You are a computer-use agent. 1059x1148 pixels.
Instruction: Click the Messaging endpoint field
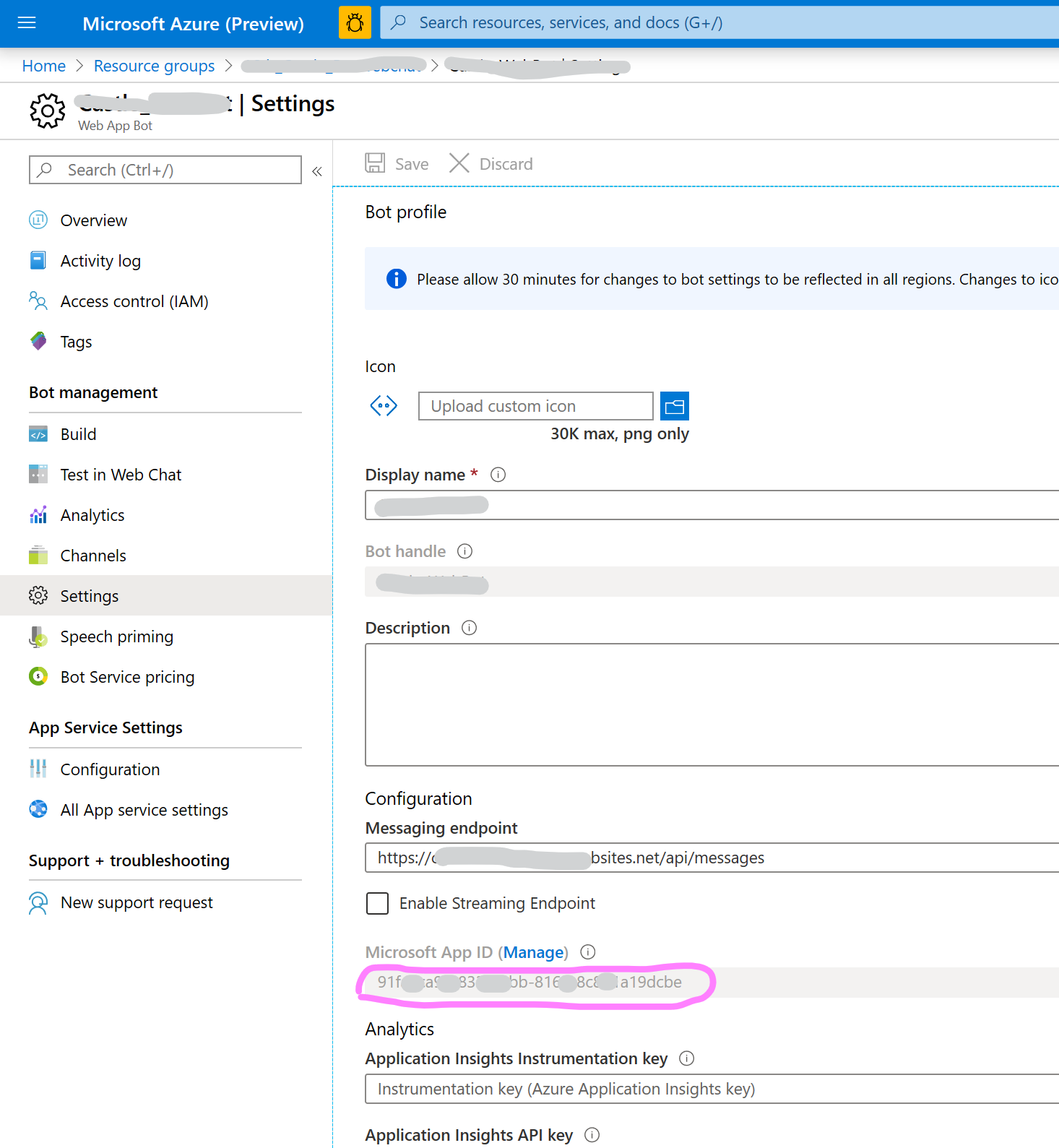coord(712,858)
